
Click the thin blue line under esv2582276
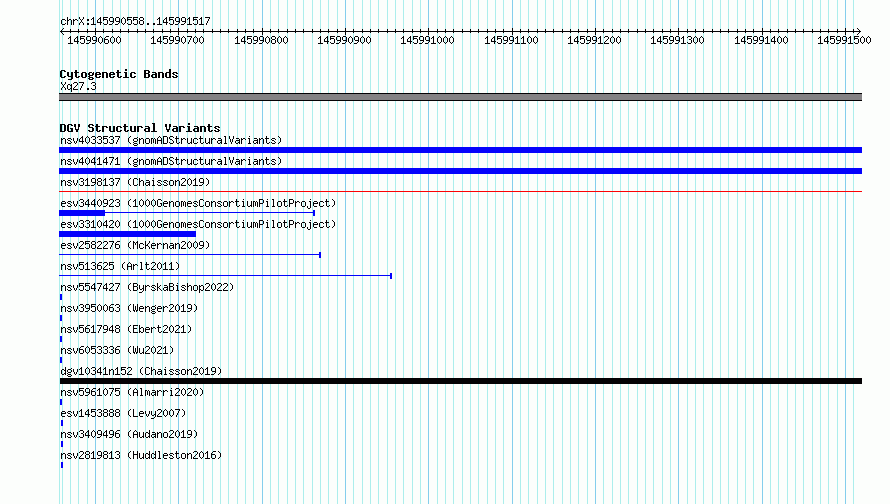click(x=190, y=255)
